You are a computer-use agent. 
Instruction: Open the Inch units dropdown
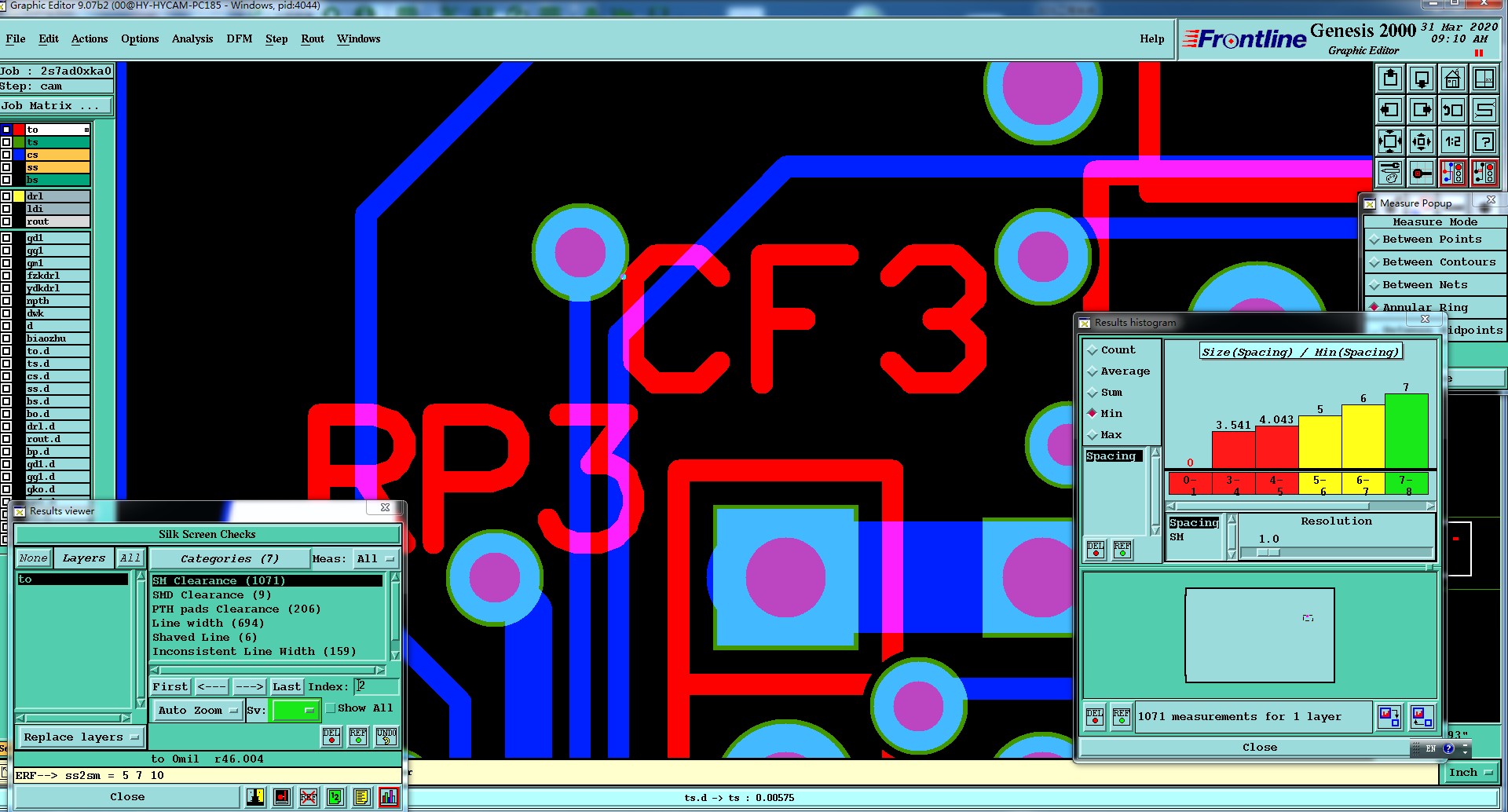(1470, 773)
